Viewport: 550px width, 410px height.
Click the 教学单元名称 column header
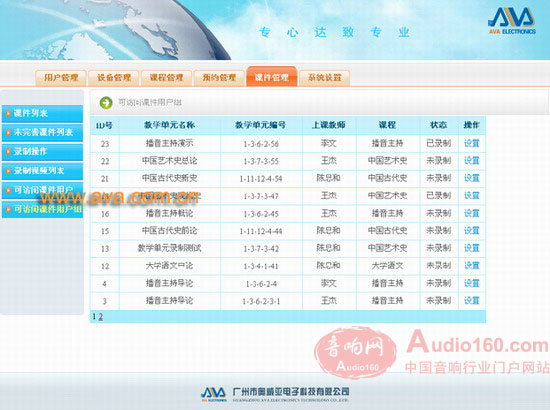[x=169, y=125]
